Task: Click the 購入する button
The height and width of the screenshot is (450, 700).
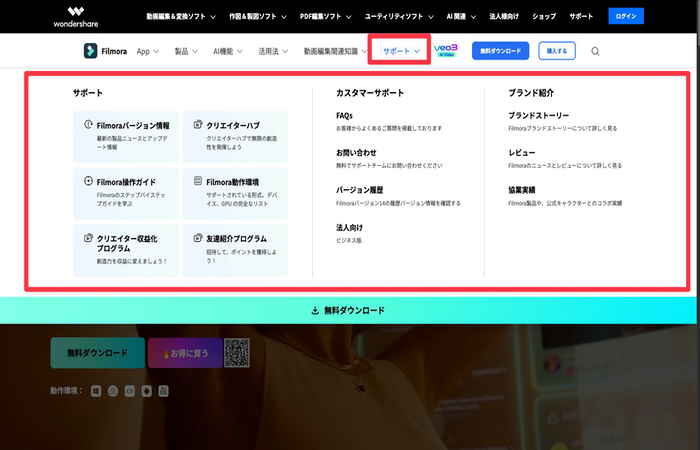Action: pyautogui.click(x=555, y=51)
